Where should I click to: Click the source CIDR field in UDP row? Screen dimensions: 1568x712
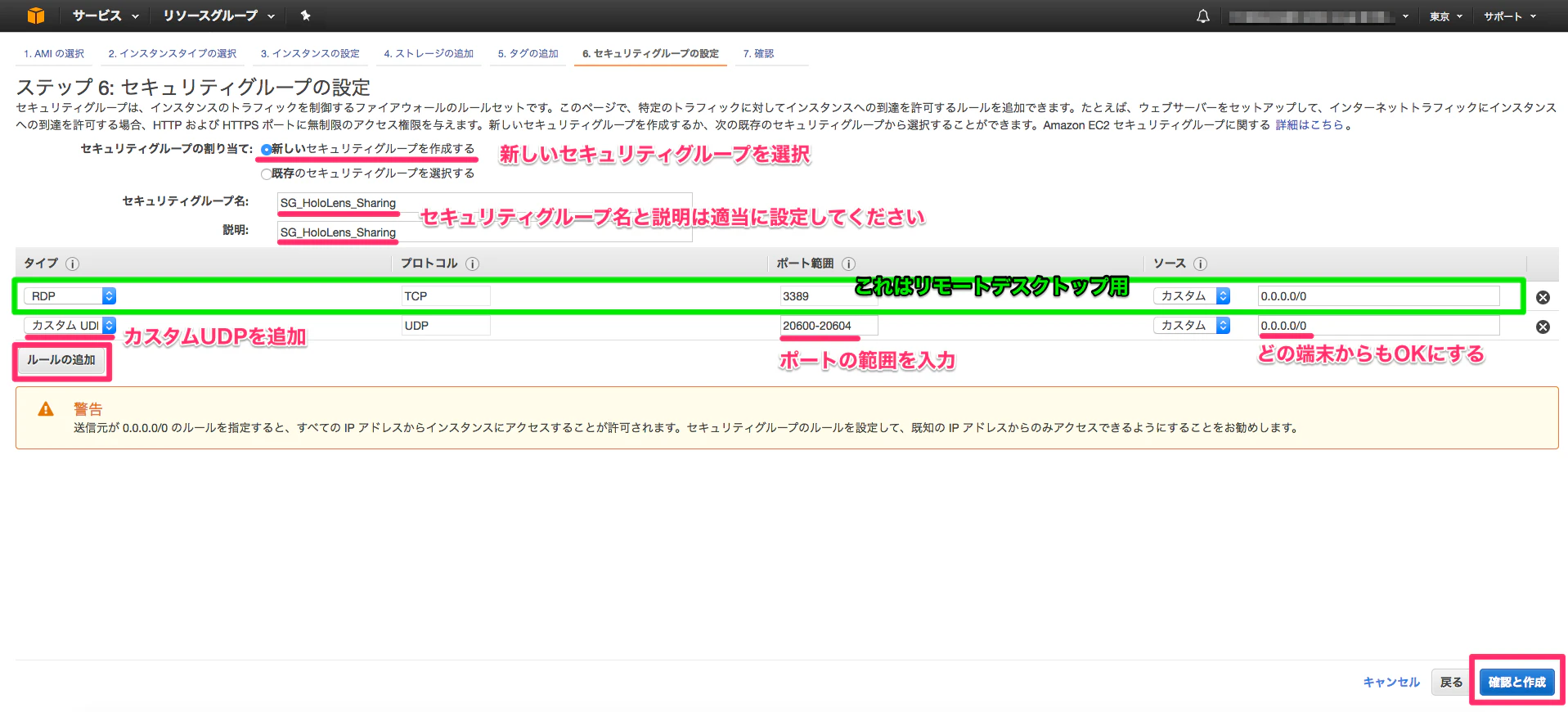[1378, 326]
